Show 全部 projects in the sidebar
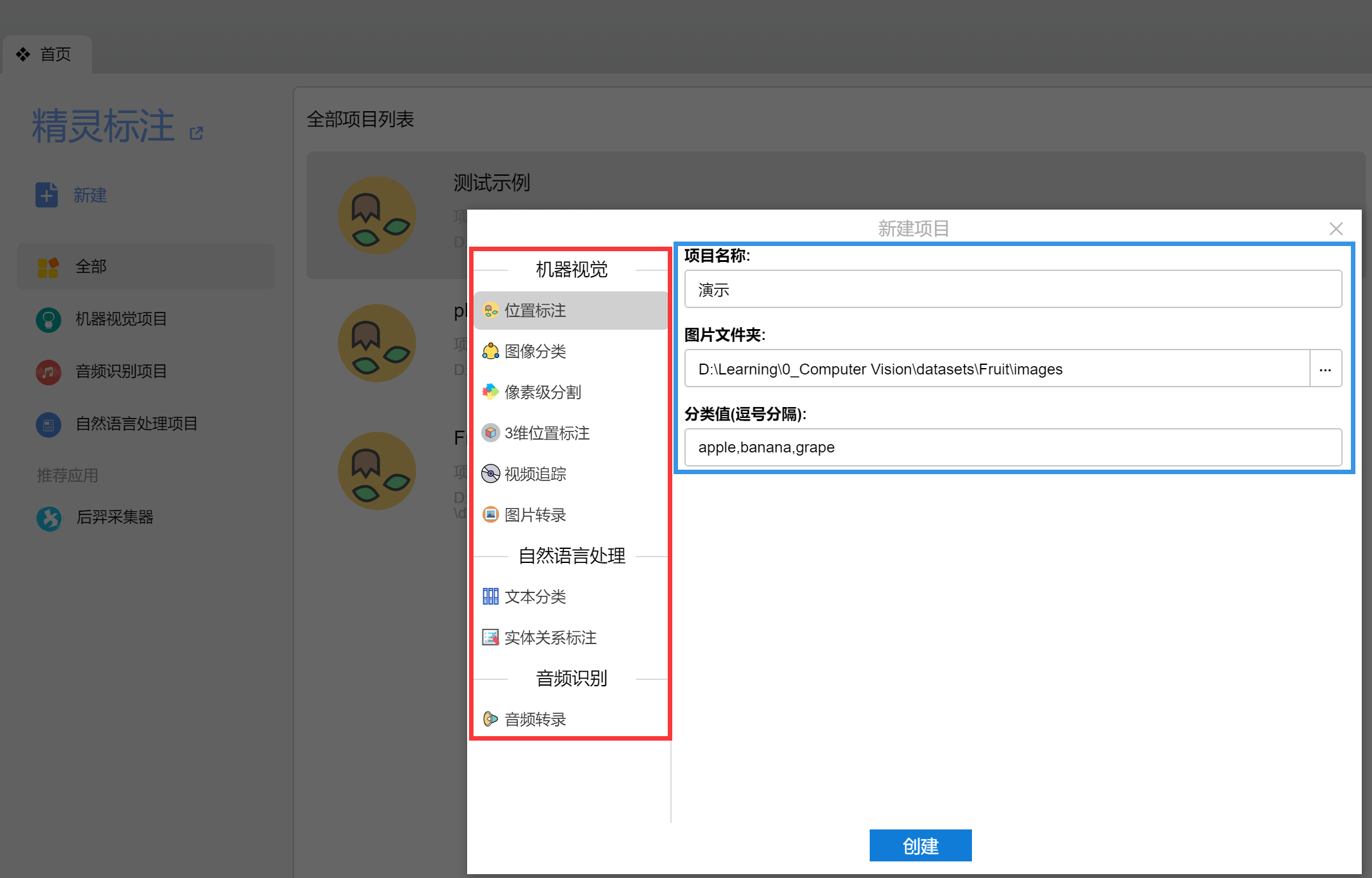 click(91, 266)
